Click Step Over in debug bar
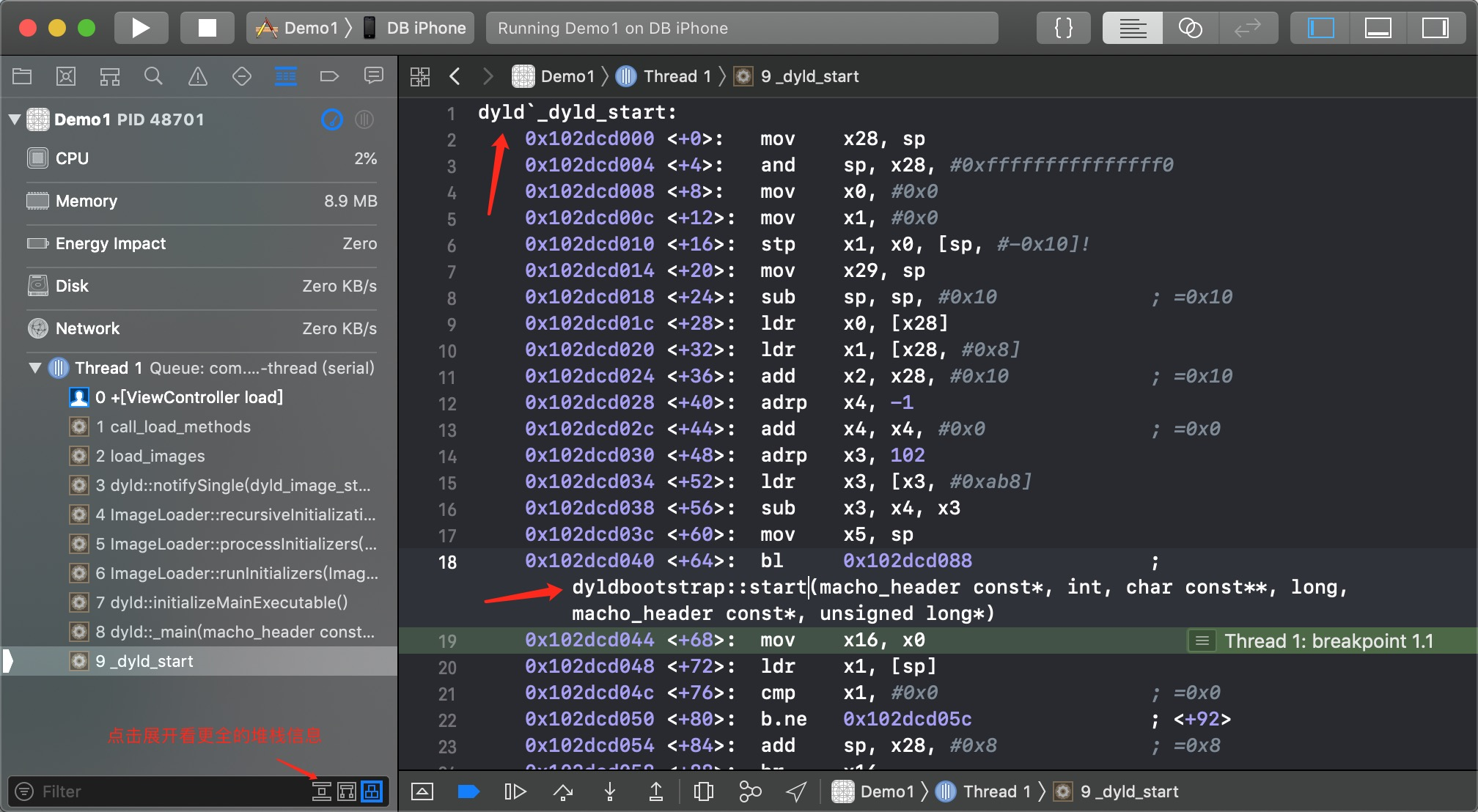This screenshot has height=812, width=1478. [x=562, y=791]
